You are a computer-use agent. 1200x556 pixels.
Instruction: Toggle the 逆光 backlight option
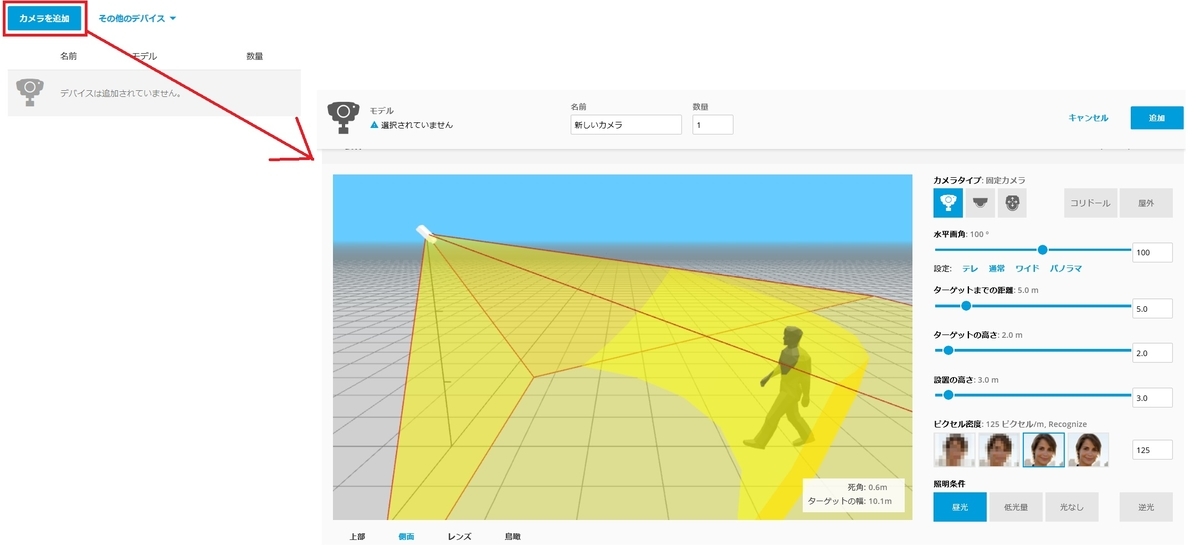1146,507
